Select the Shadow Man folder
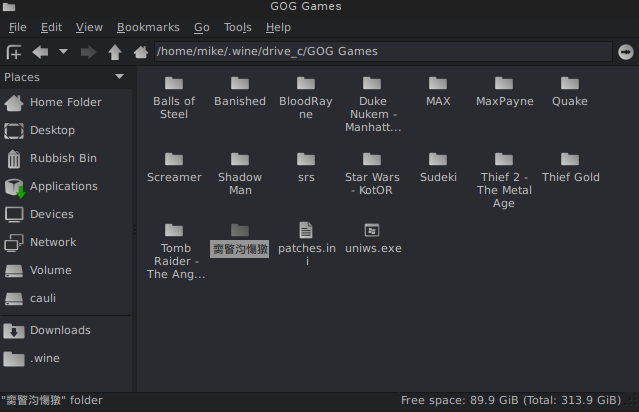 click(240, 174)
